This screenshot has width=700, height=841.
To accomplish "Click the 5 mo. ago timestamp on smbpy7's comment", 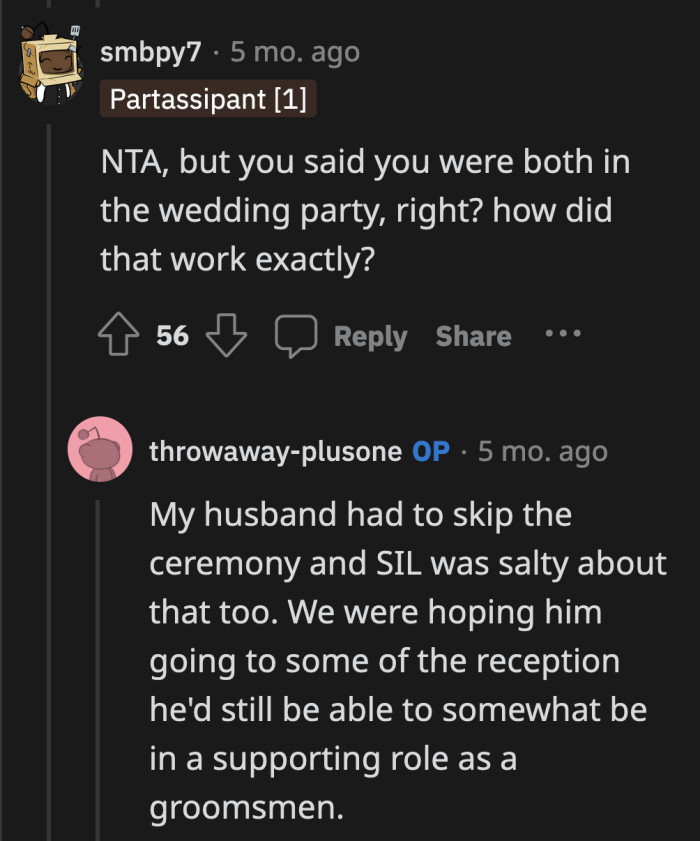I will point(293,52).
